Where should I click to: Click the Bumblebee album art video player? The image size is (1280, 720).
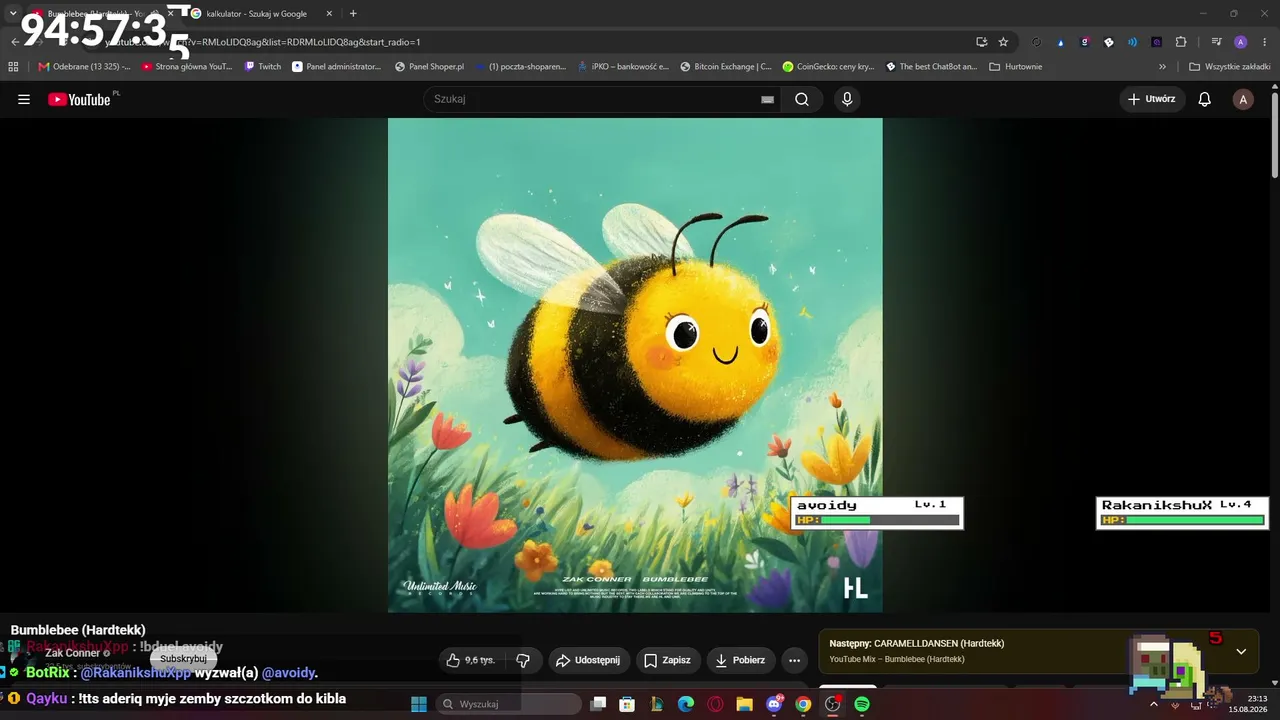pos(635,365)
